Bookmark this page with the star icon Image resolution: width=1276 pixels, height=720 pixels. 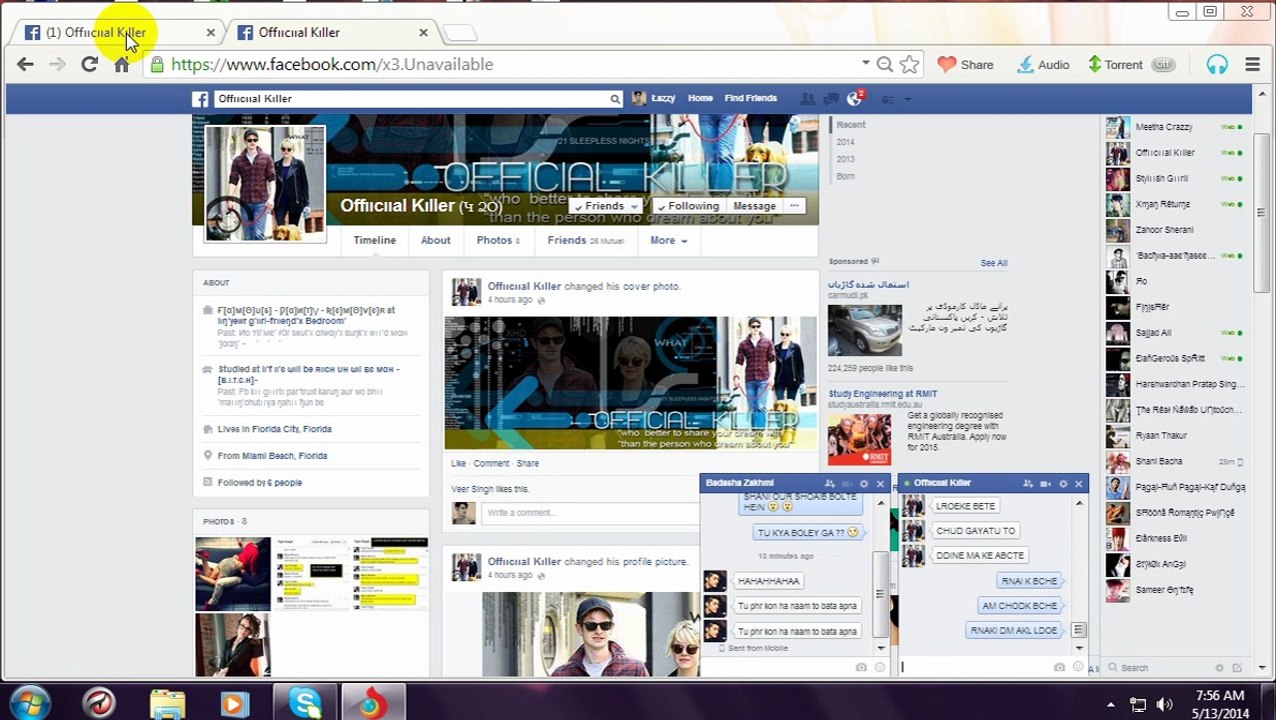[909, 64]
